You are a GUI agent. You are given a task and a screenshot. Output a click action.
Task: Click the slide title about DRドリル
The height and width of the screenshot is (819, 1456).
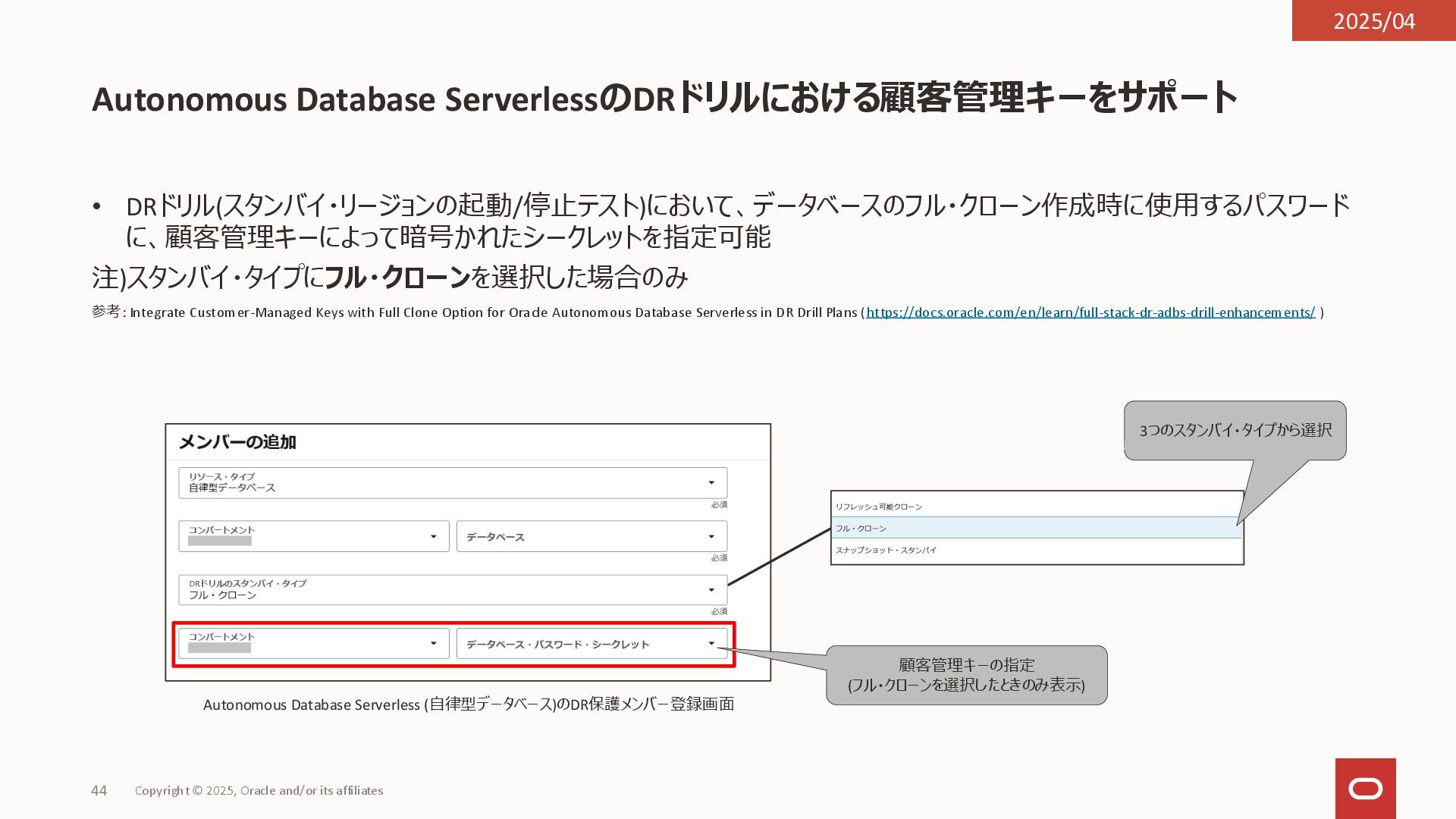(664, 99)
